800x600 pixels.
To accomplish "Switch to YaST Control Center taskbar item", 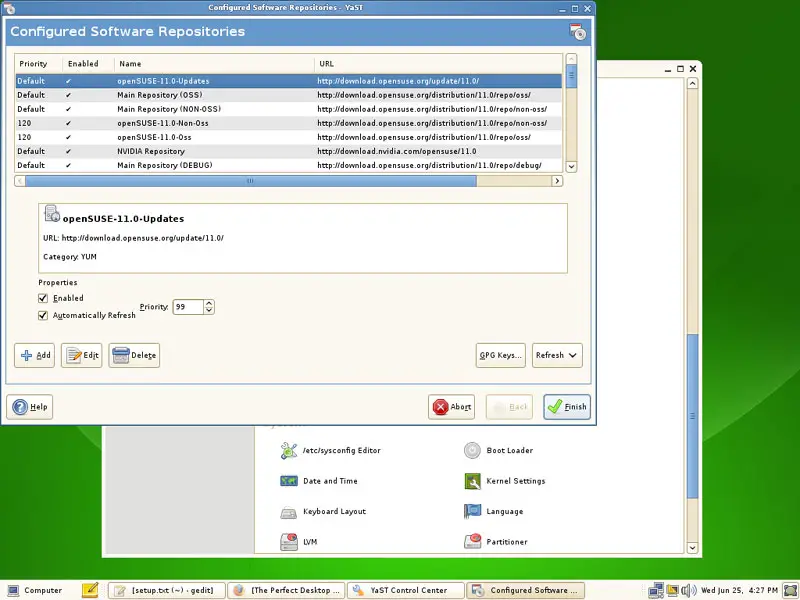I will pyautogui.click(x=406, y=590).
